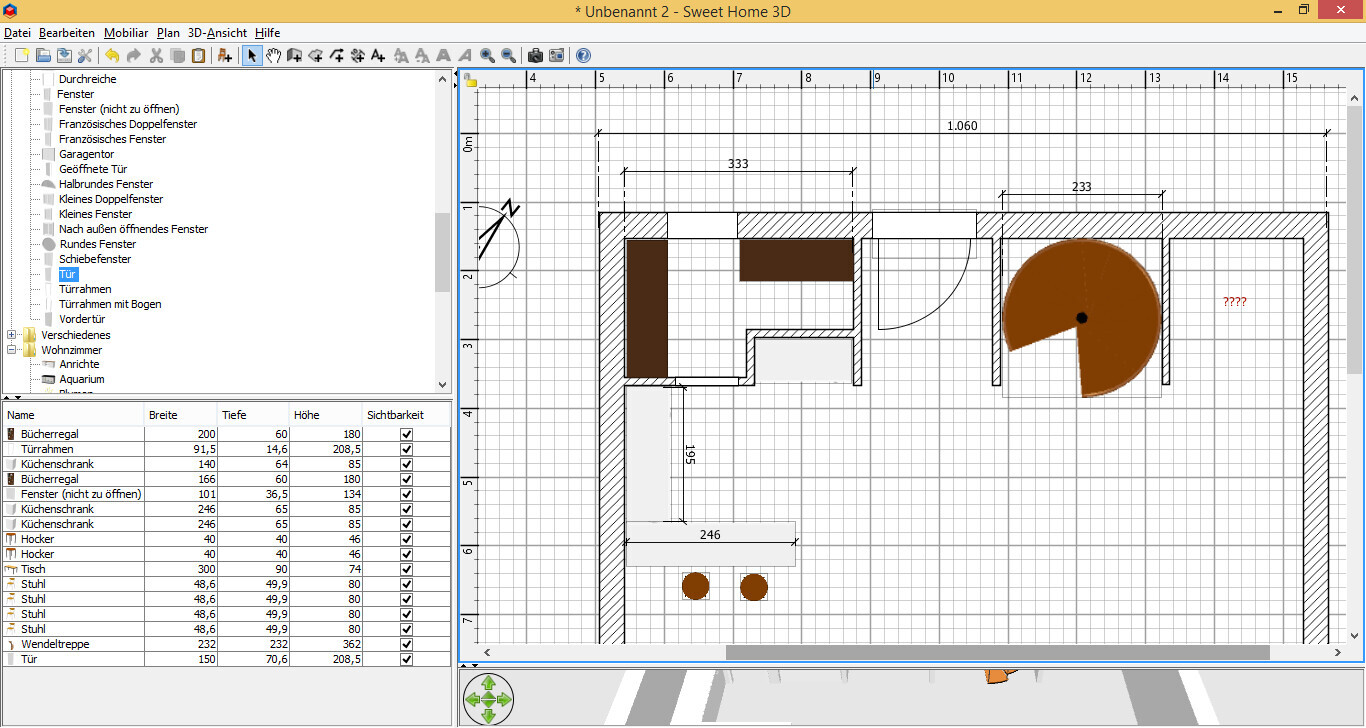This screenshot has height=728, width=1366.
Task: Select the Pan hand tool
Action: [x=273, y=55]
